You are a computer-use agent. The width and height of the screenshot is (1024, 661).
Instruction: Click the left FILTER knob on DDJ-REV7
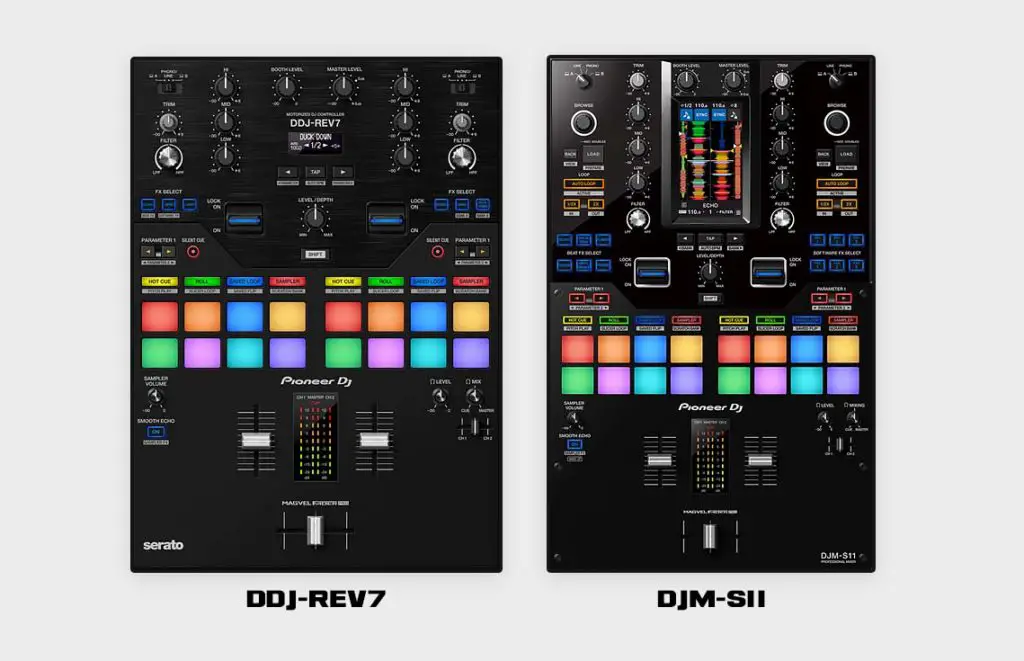coord(168,158)
